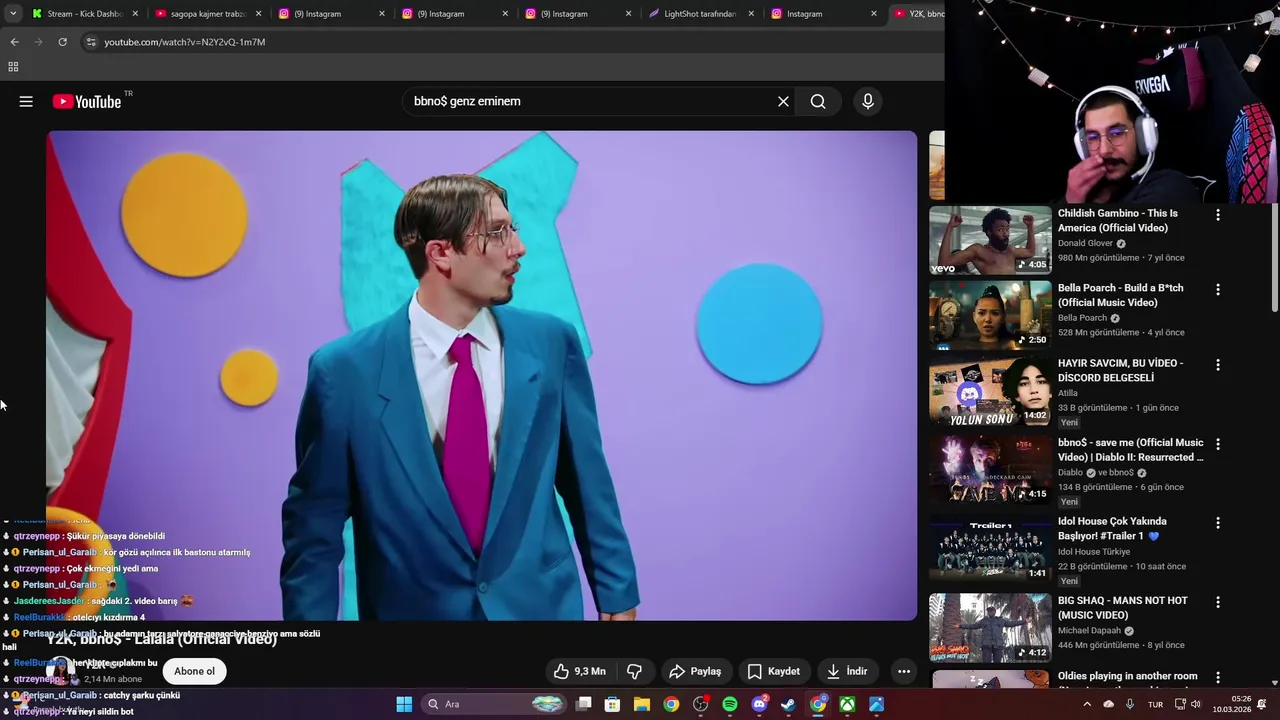The image size is (1280, 720).
Task: Open Idol House Trailer 1 thumbnail
Action: click(990, 548)
